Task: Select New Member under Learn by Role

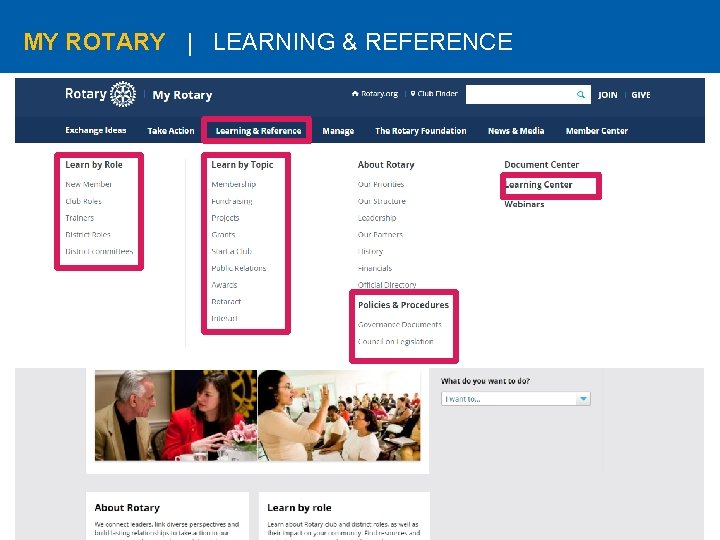Action: pos(89,184)
